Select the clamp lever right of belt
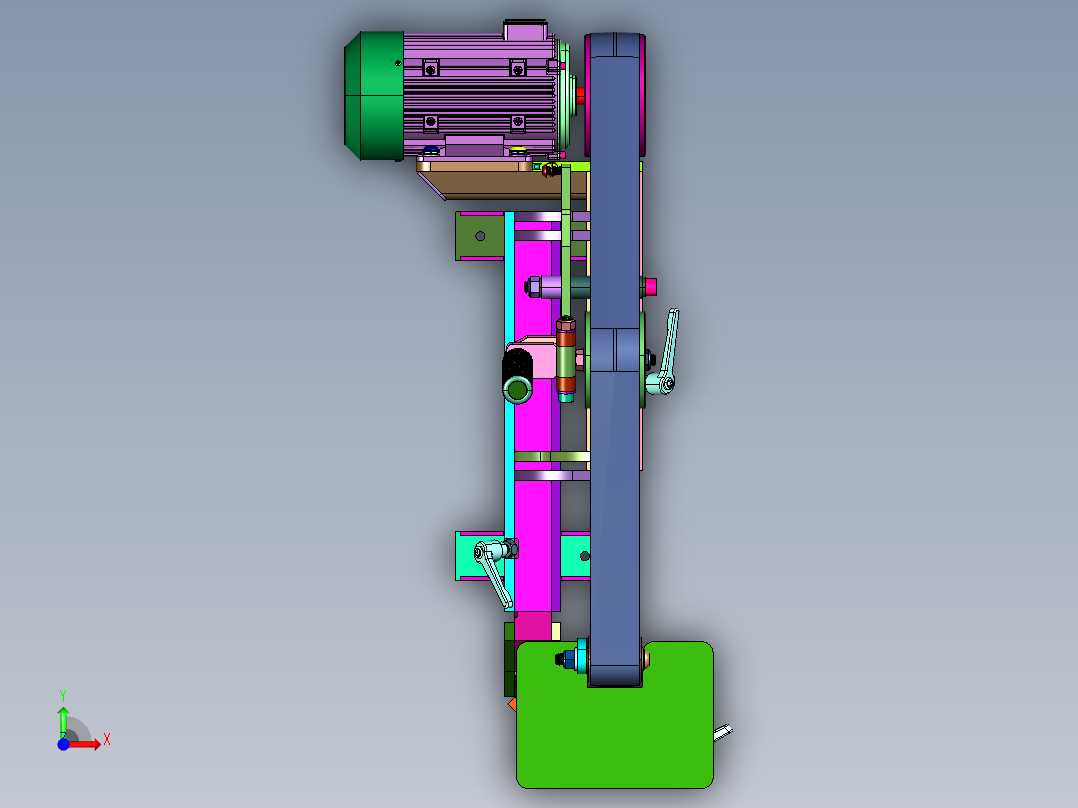 tap(664, 352)
